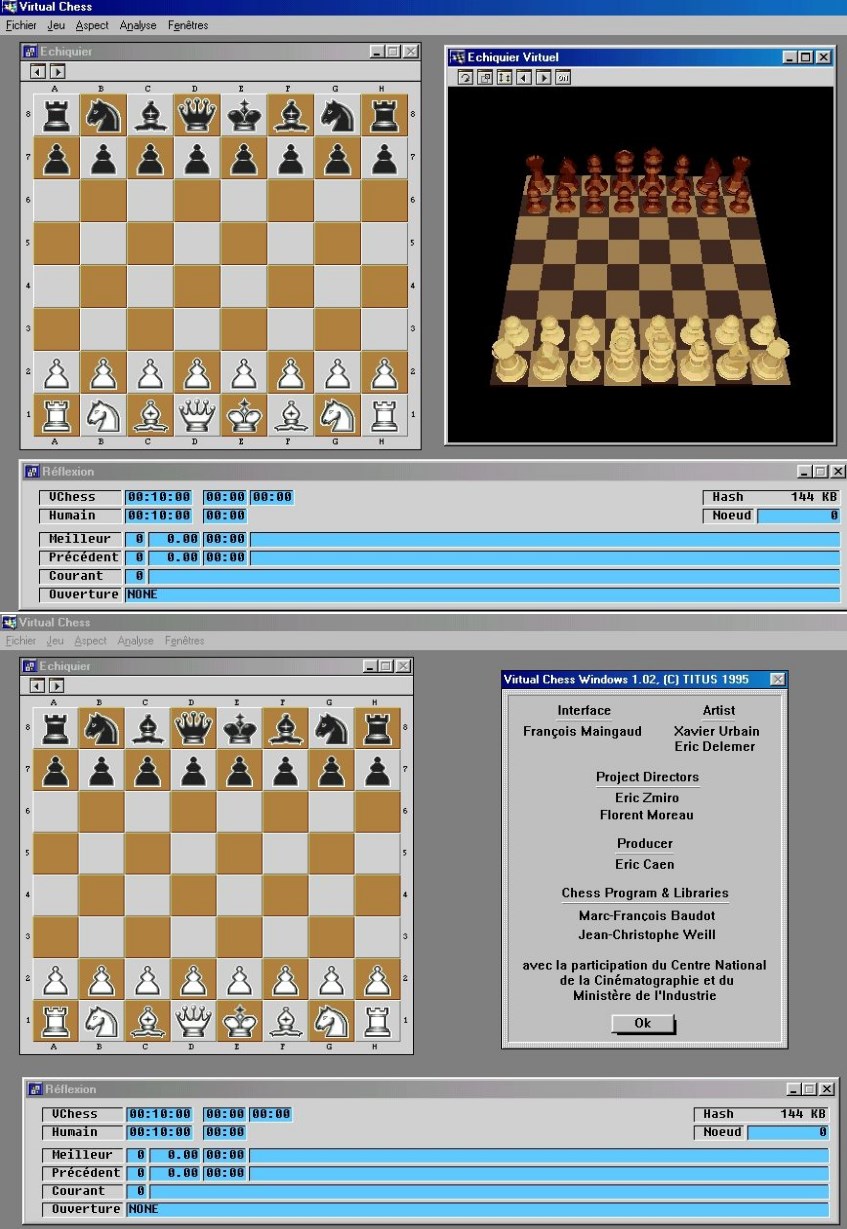This screenshot has height=1229, width=847.
Task: Select the black queen on D8, lower Echiquier board
Action: pos(193,728)
